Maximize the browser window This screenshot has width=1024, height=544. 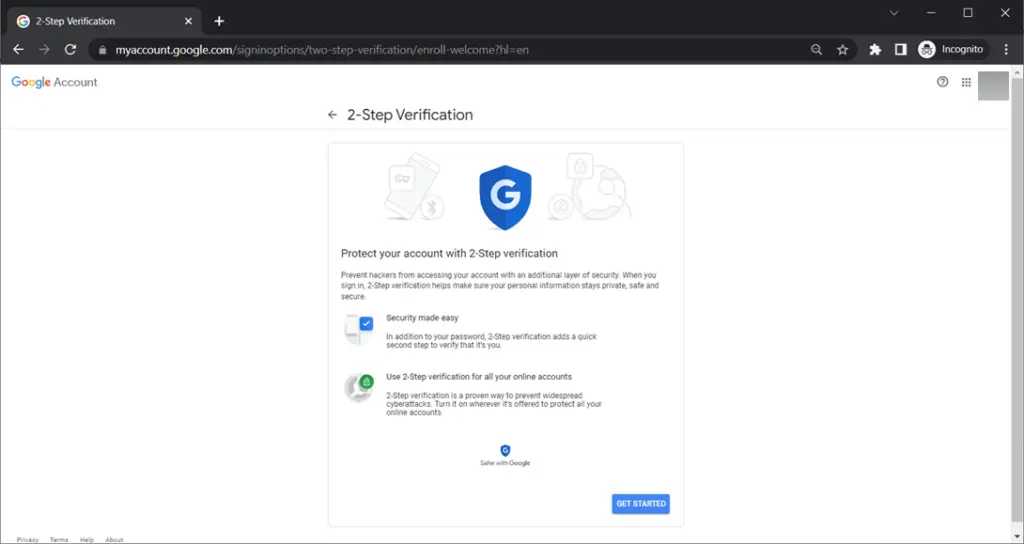click(968, 13)
